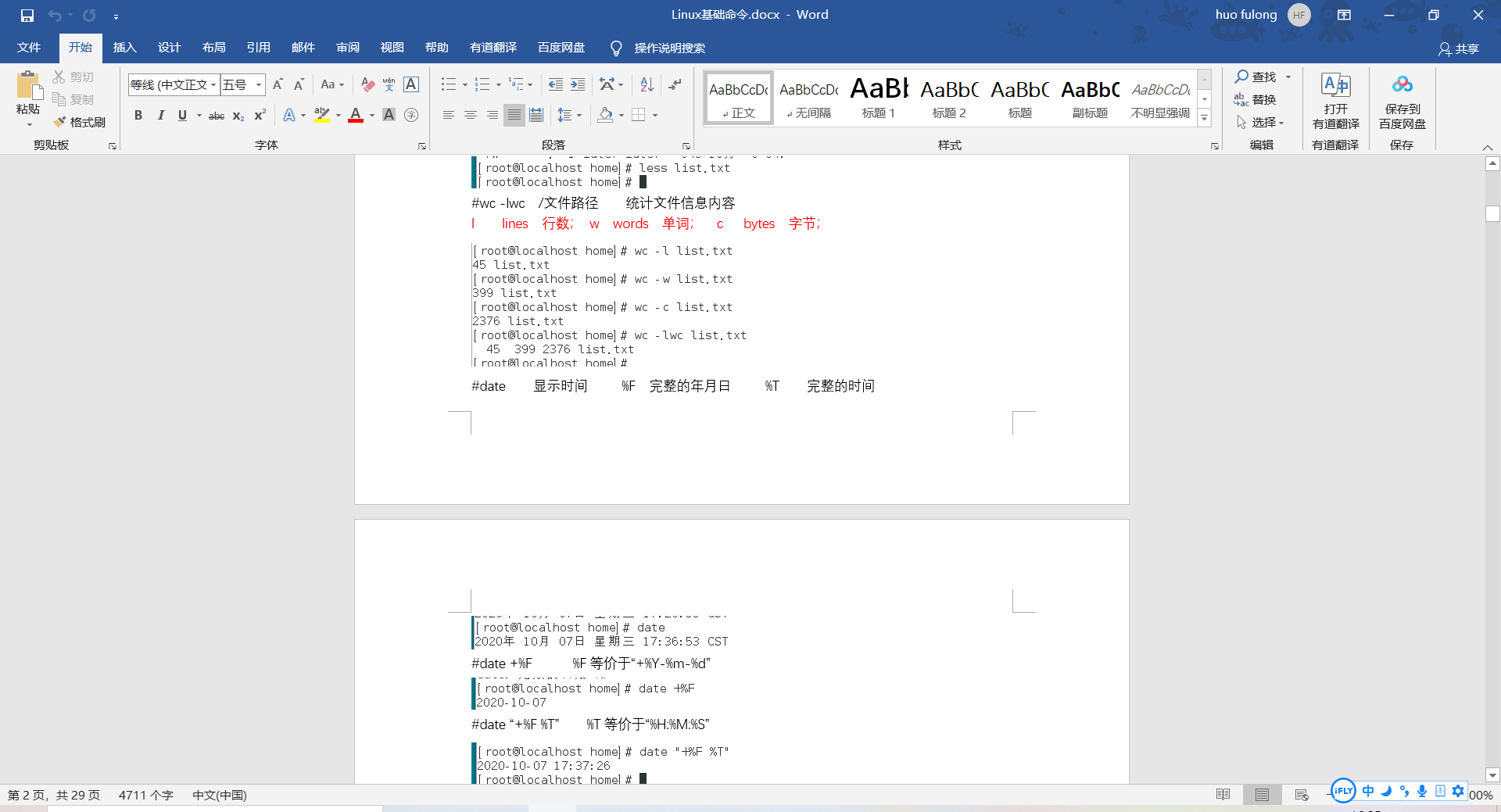Insert enclosed character

[x=411, y=116]
